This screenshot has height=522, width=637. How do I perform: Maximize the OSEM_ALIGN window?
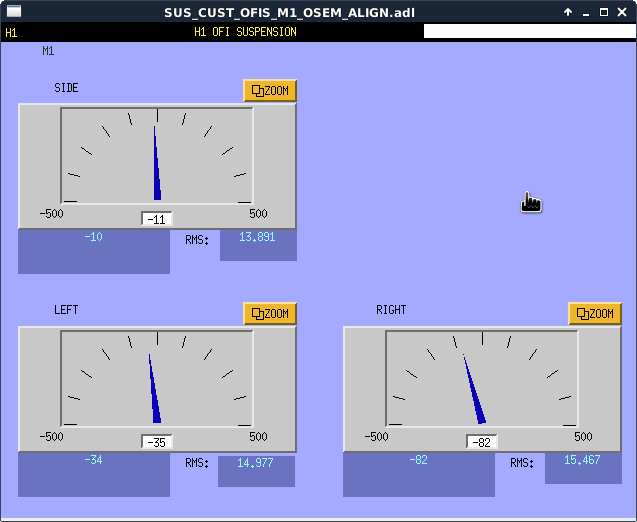[604, 12]
